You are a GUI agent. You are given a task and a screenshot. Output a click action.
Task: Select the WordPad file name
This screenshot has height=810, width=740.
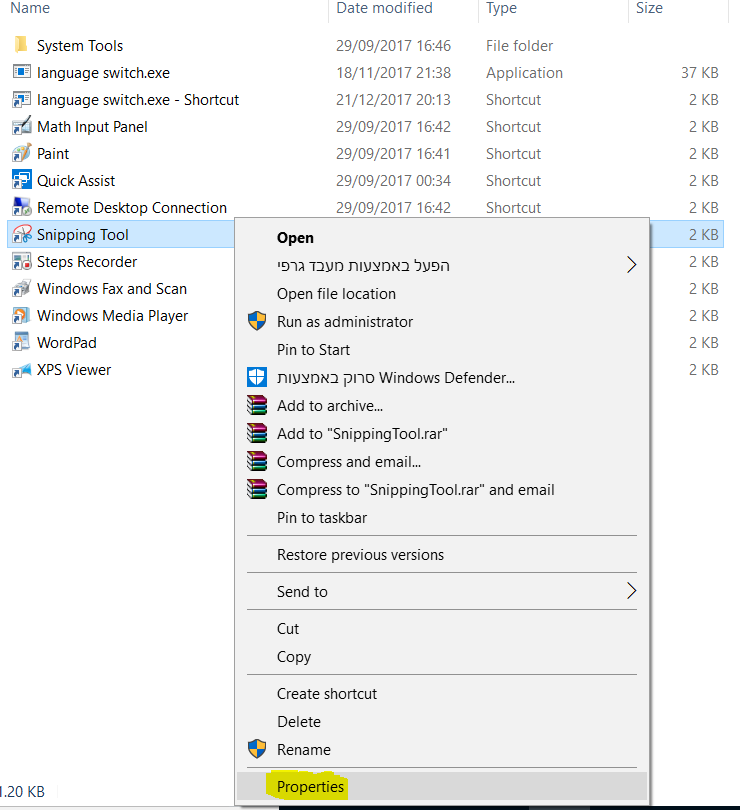pos(67,342)
